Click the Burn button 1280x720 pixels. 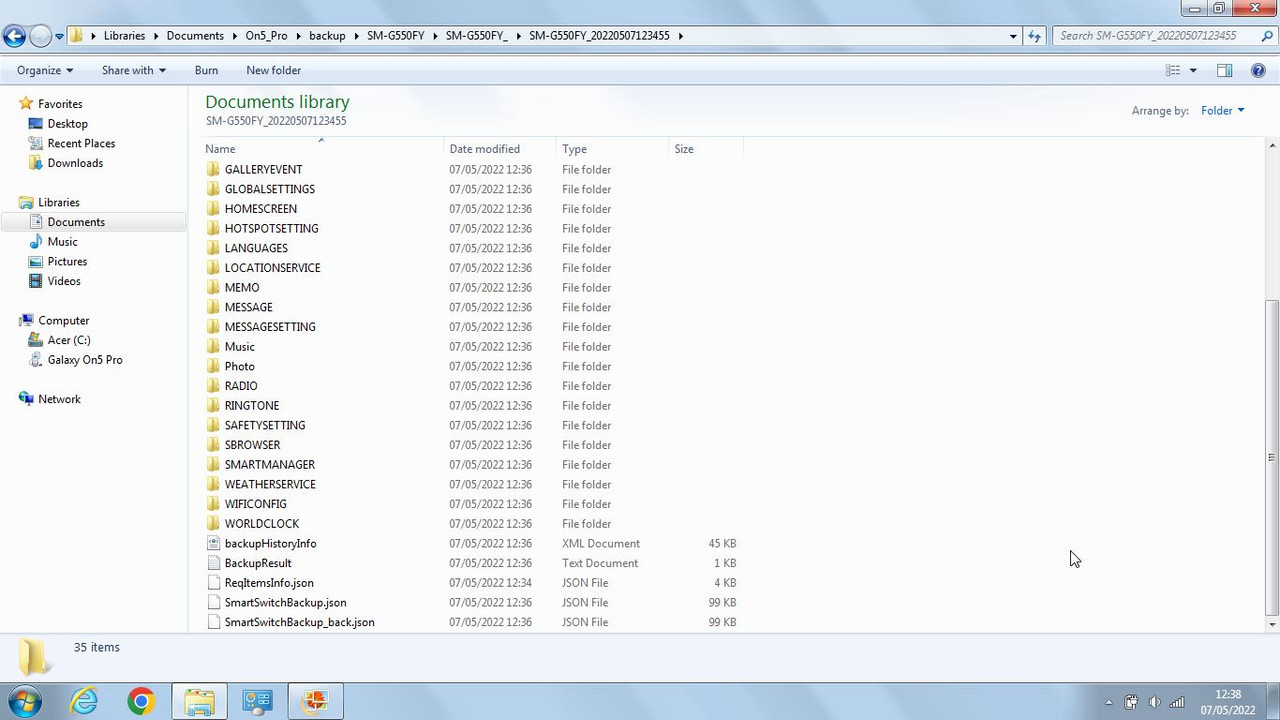[206, 70]
